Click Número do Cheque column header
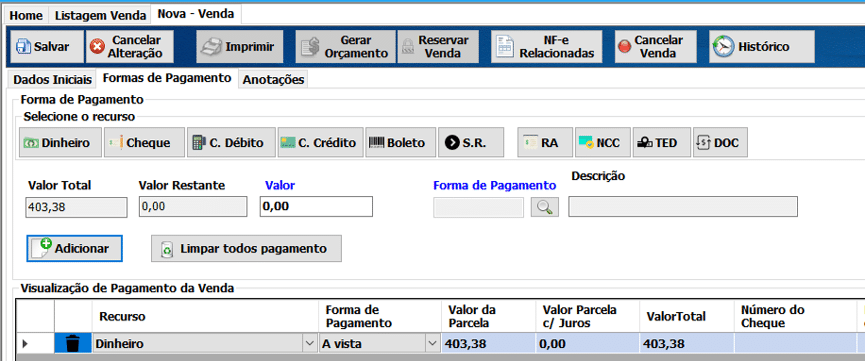 pyautogui.click(x=795, y=316)
